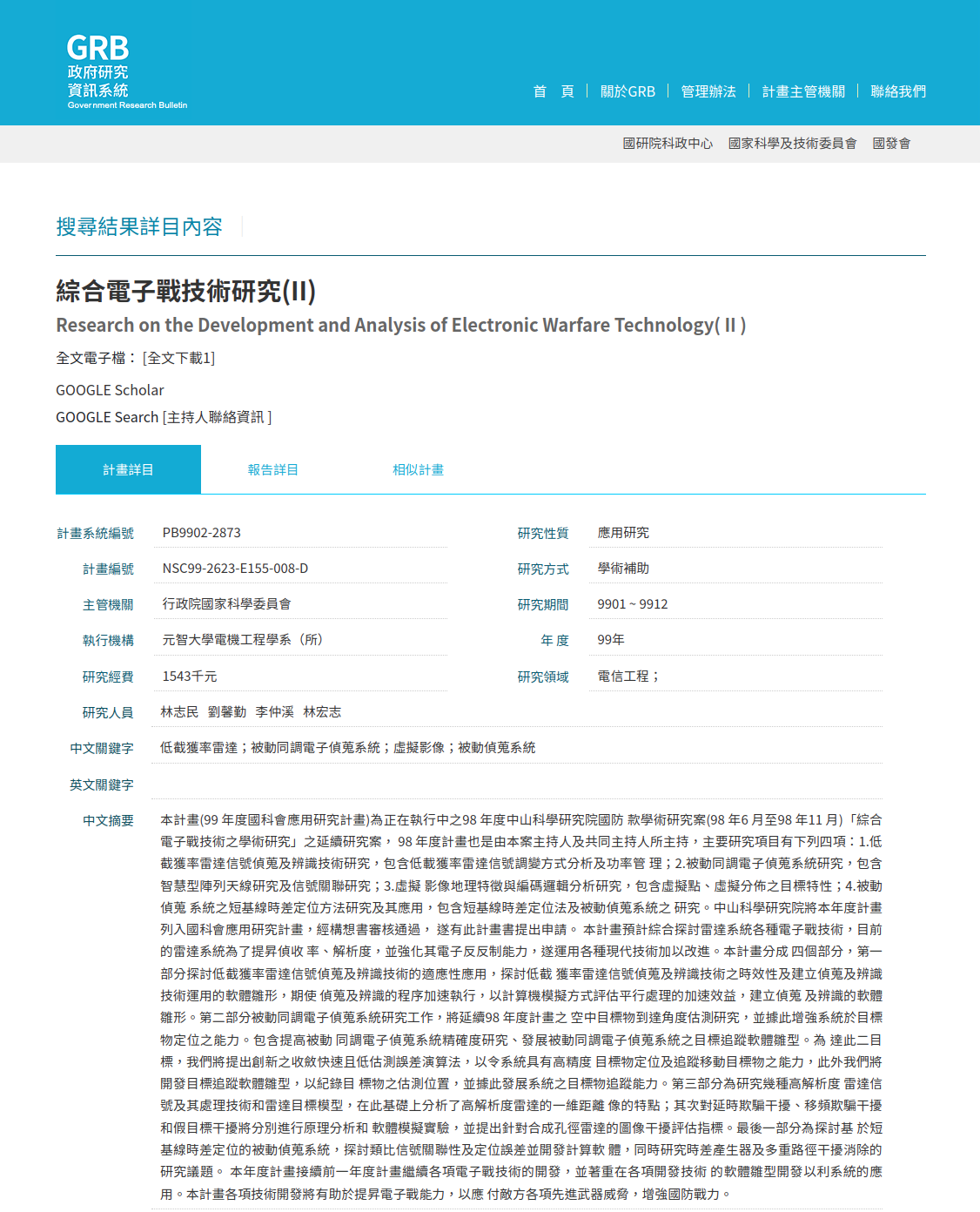Screen dimensions: 980x1212
Task: Click the 英文關鍵字 label
Action: (102, 785)
